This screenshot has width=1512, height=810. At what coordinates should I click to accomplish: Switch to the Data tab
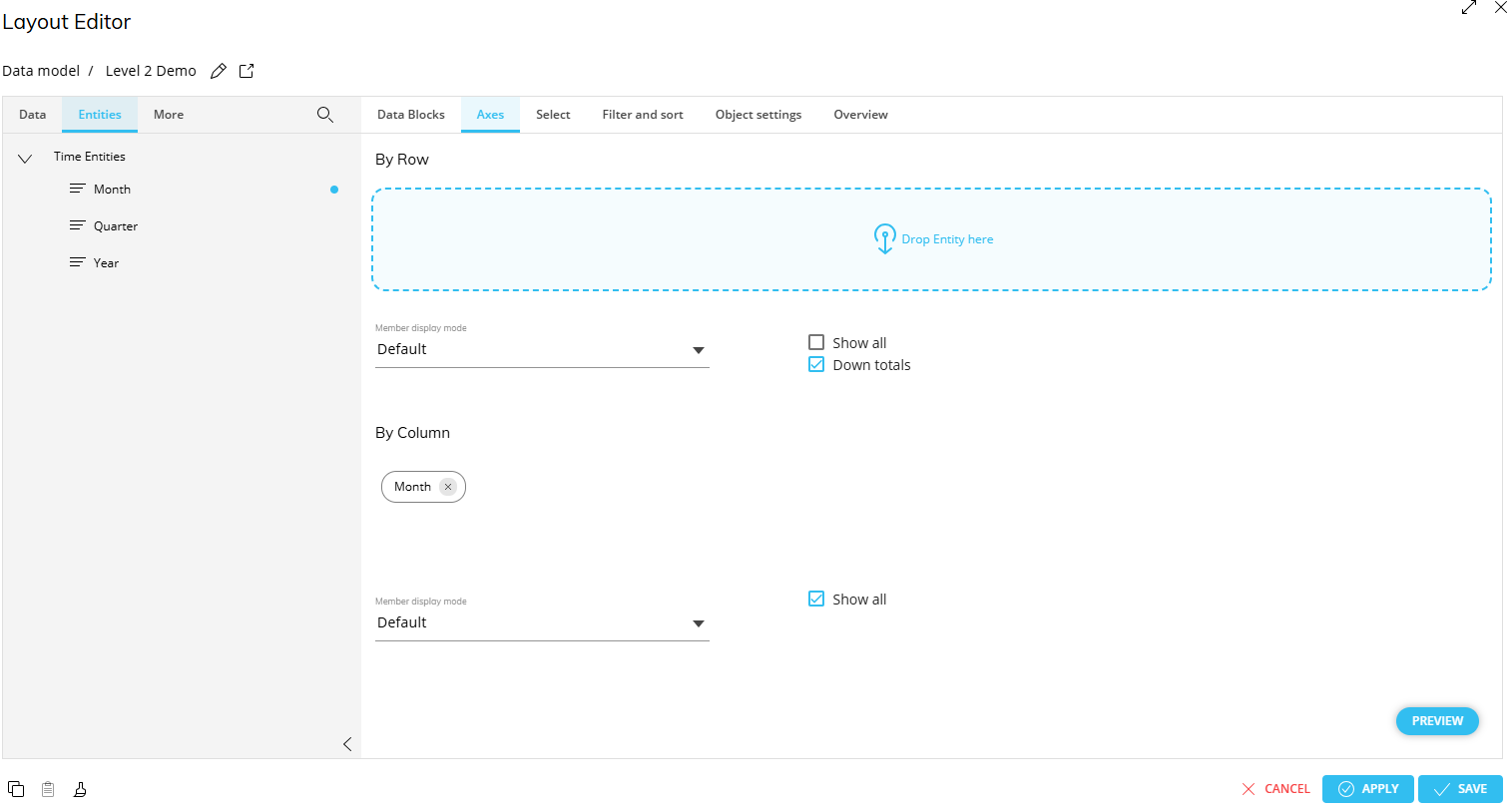(33, 115)
